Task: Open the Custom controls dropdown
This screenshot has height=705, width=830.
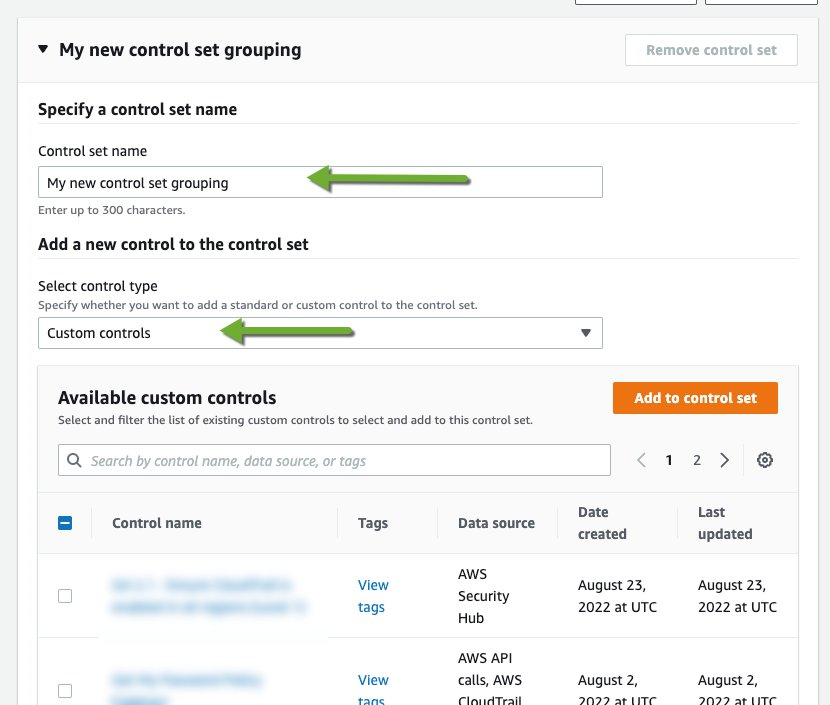Action: (320, 332)
